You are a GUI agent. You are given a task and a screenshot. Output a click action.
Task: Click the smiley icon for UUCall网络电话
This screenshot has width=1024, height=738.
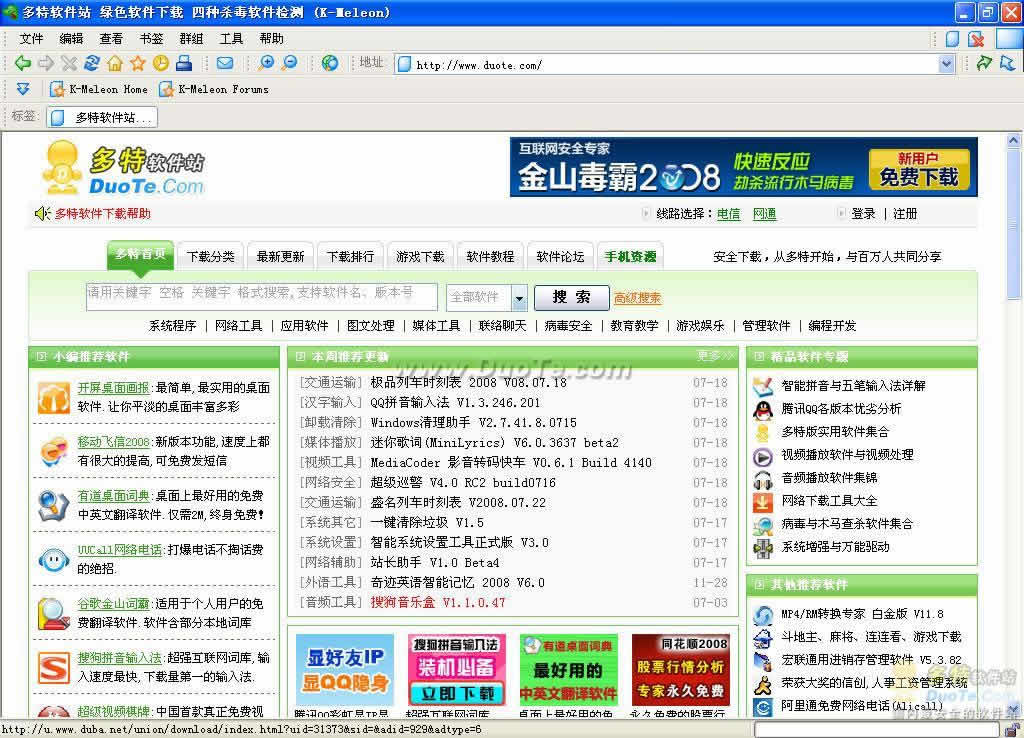pos(54,560)
